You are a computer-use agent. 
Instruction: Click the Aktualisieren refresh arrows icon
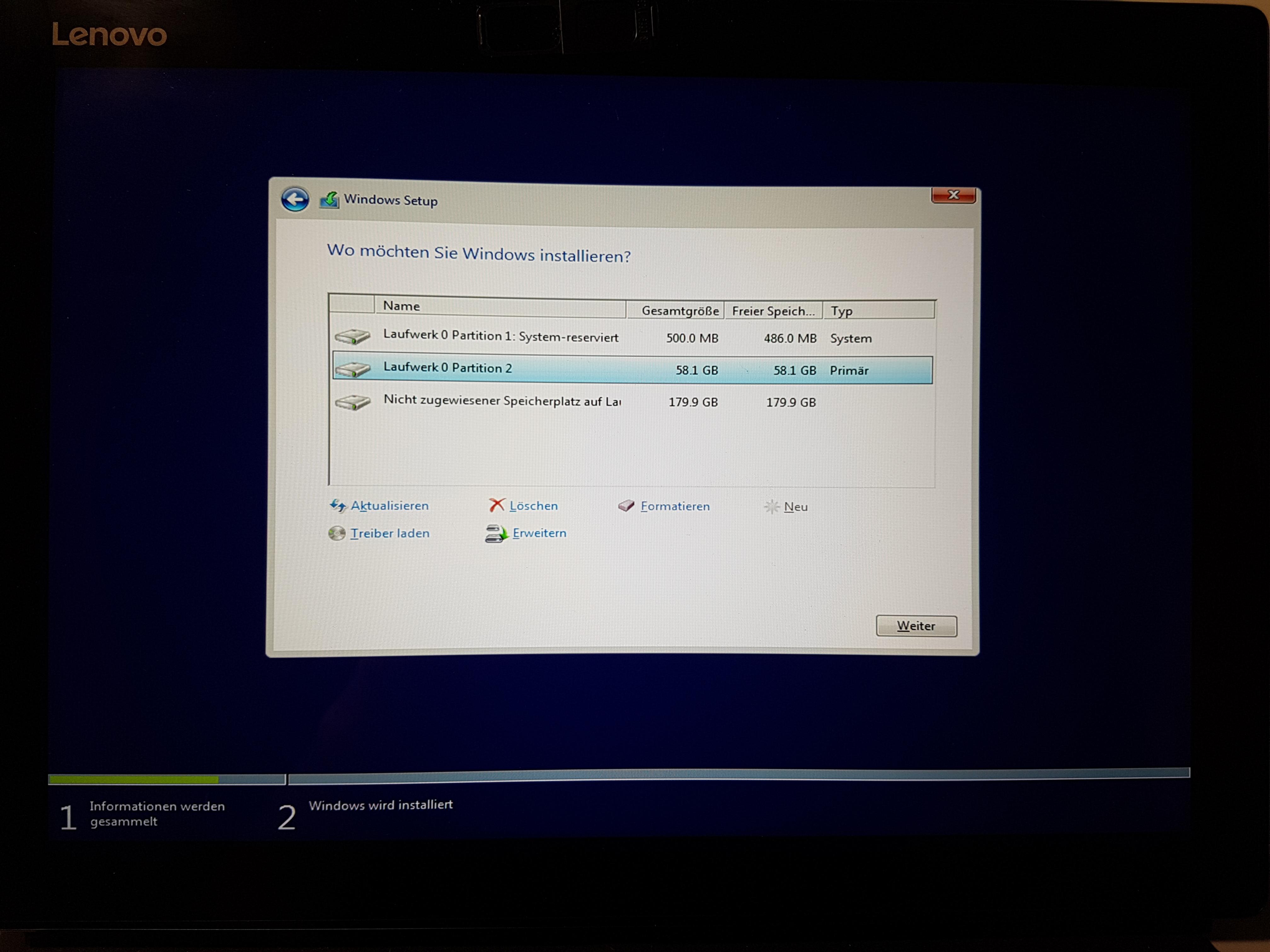tap(338, 505)
